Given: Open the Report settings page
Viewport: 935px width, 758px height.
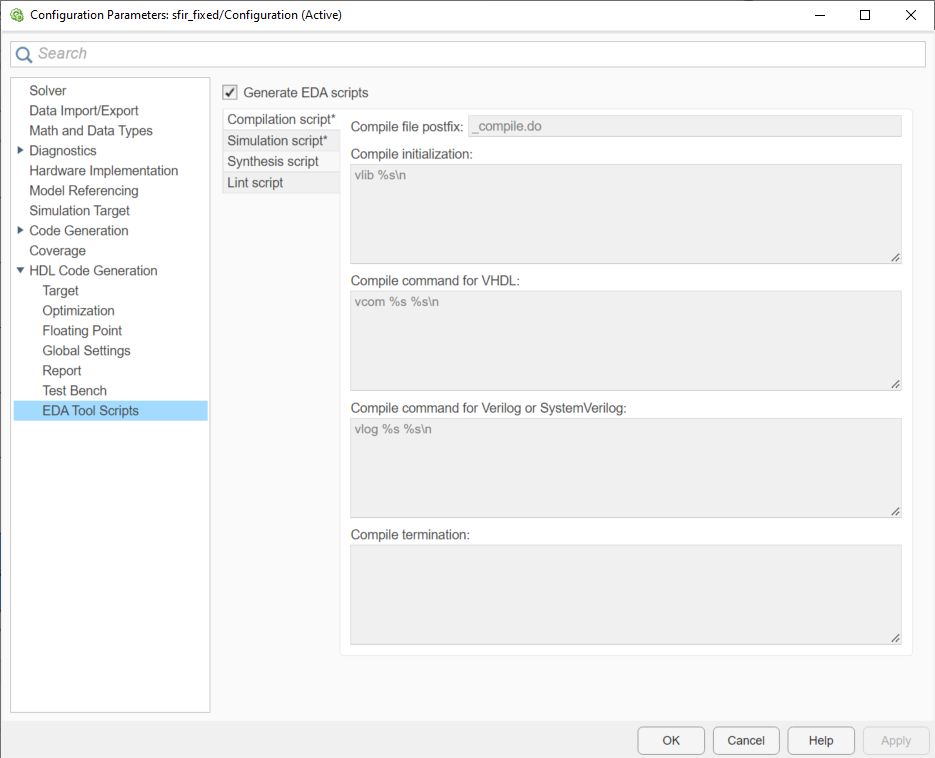Looking at the screenshot, I should click(60, 370).
